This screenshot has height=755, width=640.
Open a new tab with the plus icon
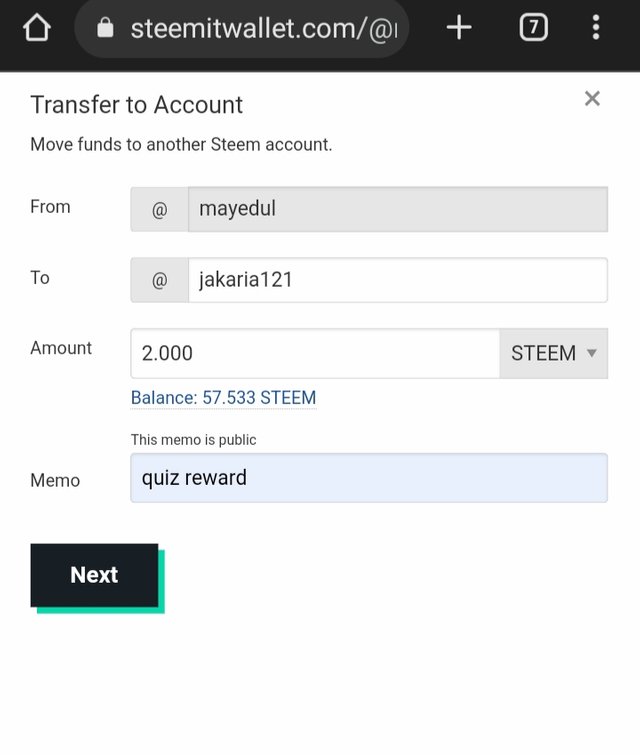459,28
